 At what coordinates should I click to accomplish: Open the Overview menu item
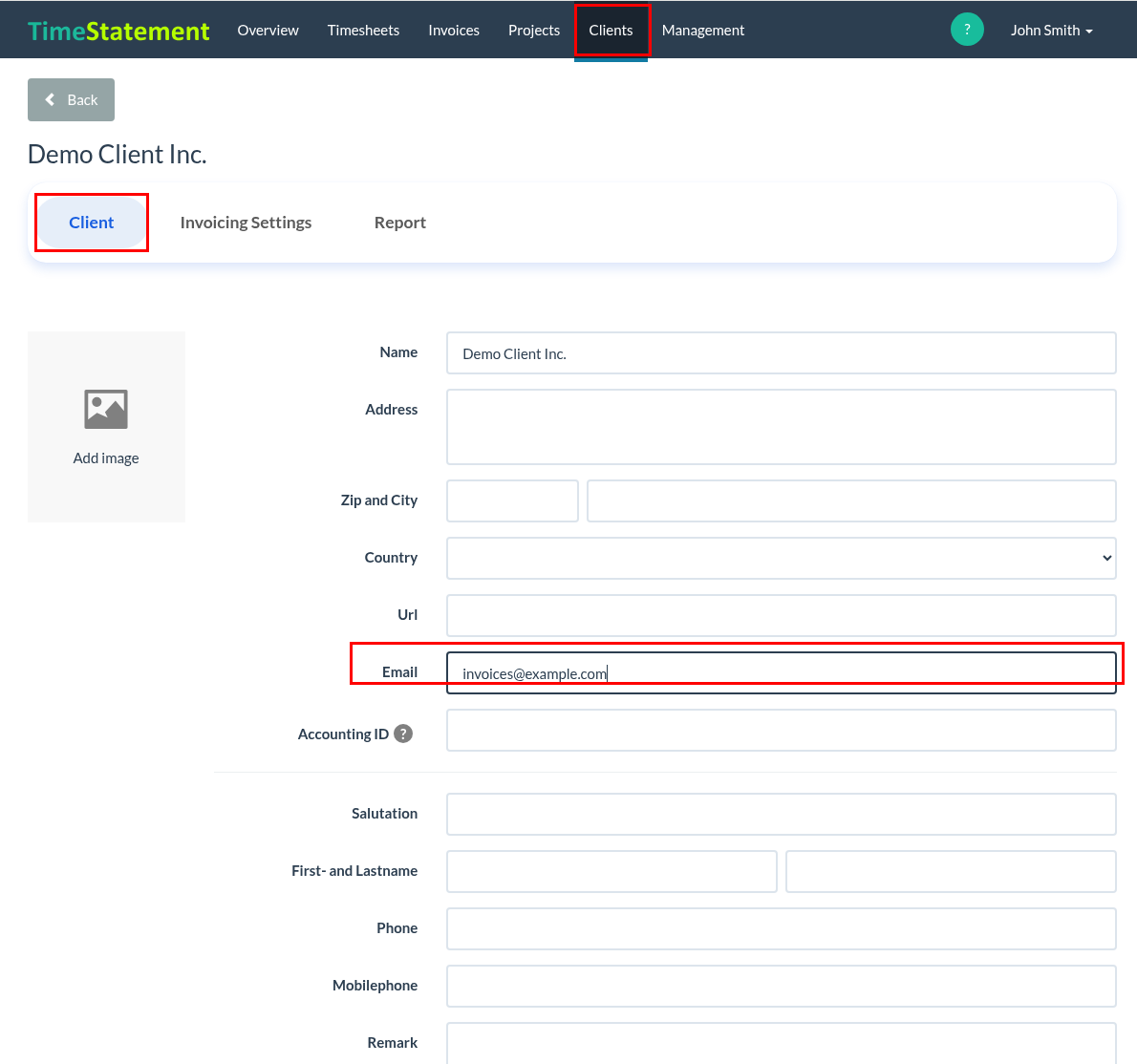coord(268,31)
